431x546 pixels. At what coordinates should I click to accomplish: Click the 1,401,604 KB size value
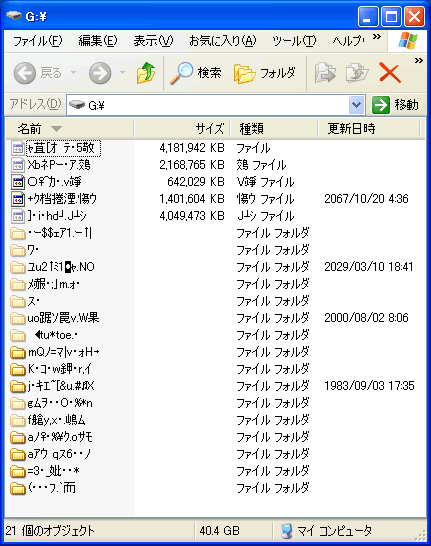[x=192, y=199]
